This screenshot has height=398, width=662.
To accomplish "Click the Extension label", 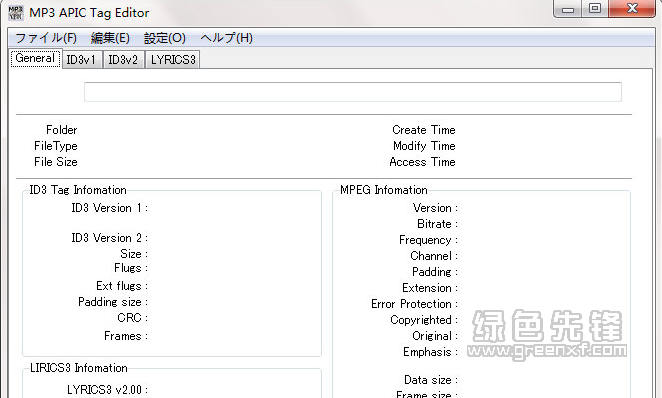I will coord(430,288).
